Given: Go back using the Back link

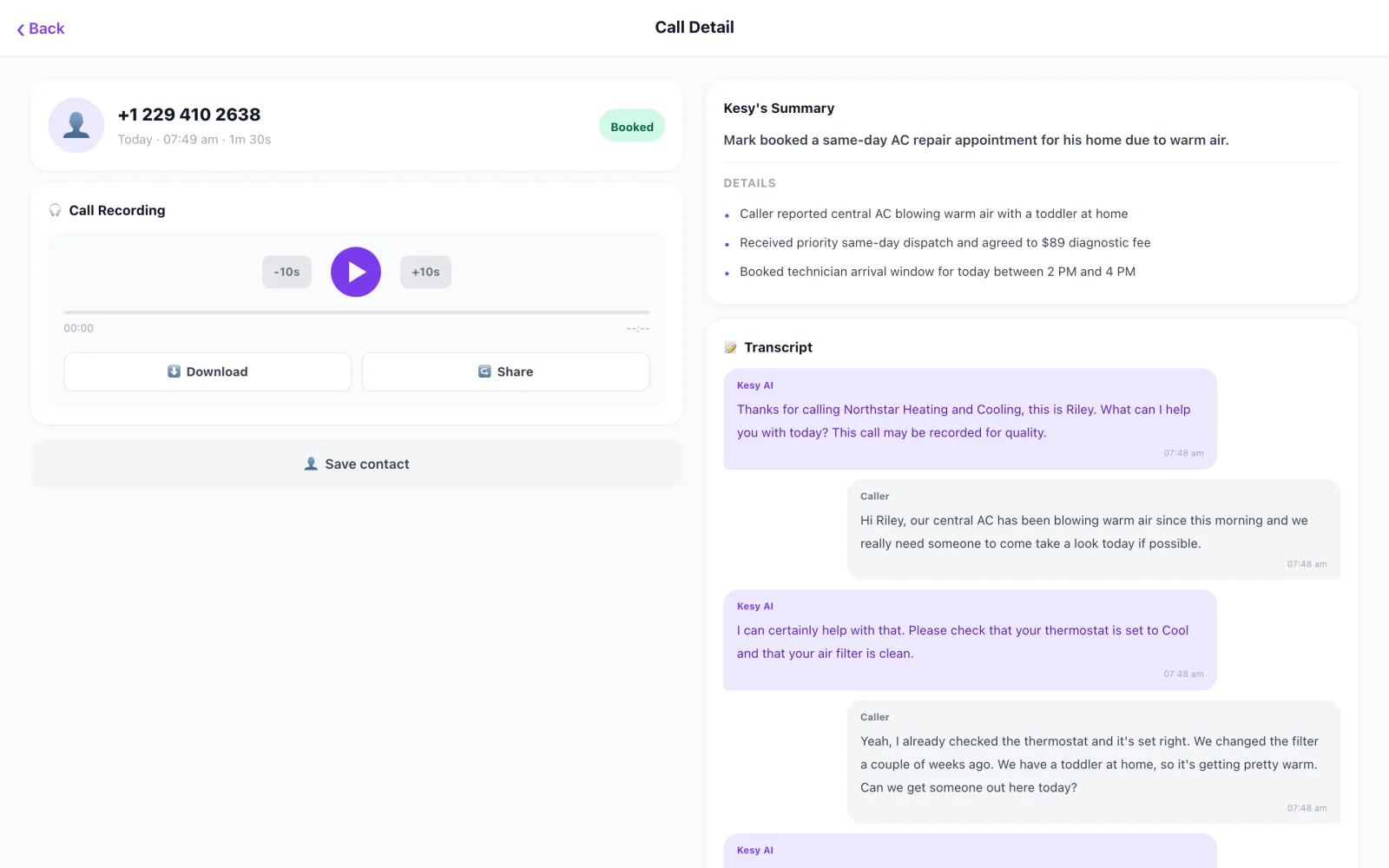Looking at the screenshot, I should coord(41,29).
